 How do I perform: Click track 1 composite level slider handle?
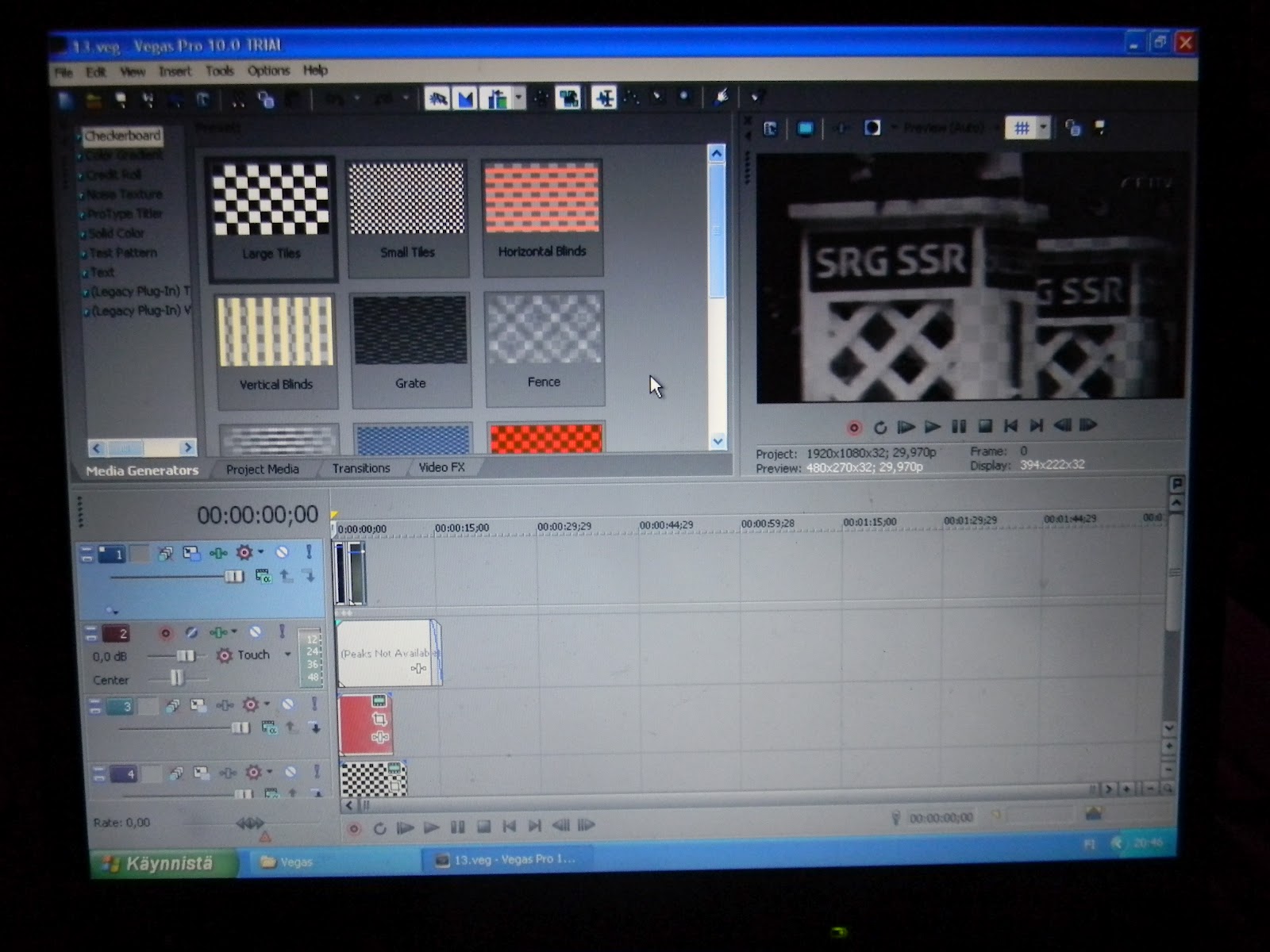pos(233,577)
